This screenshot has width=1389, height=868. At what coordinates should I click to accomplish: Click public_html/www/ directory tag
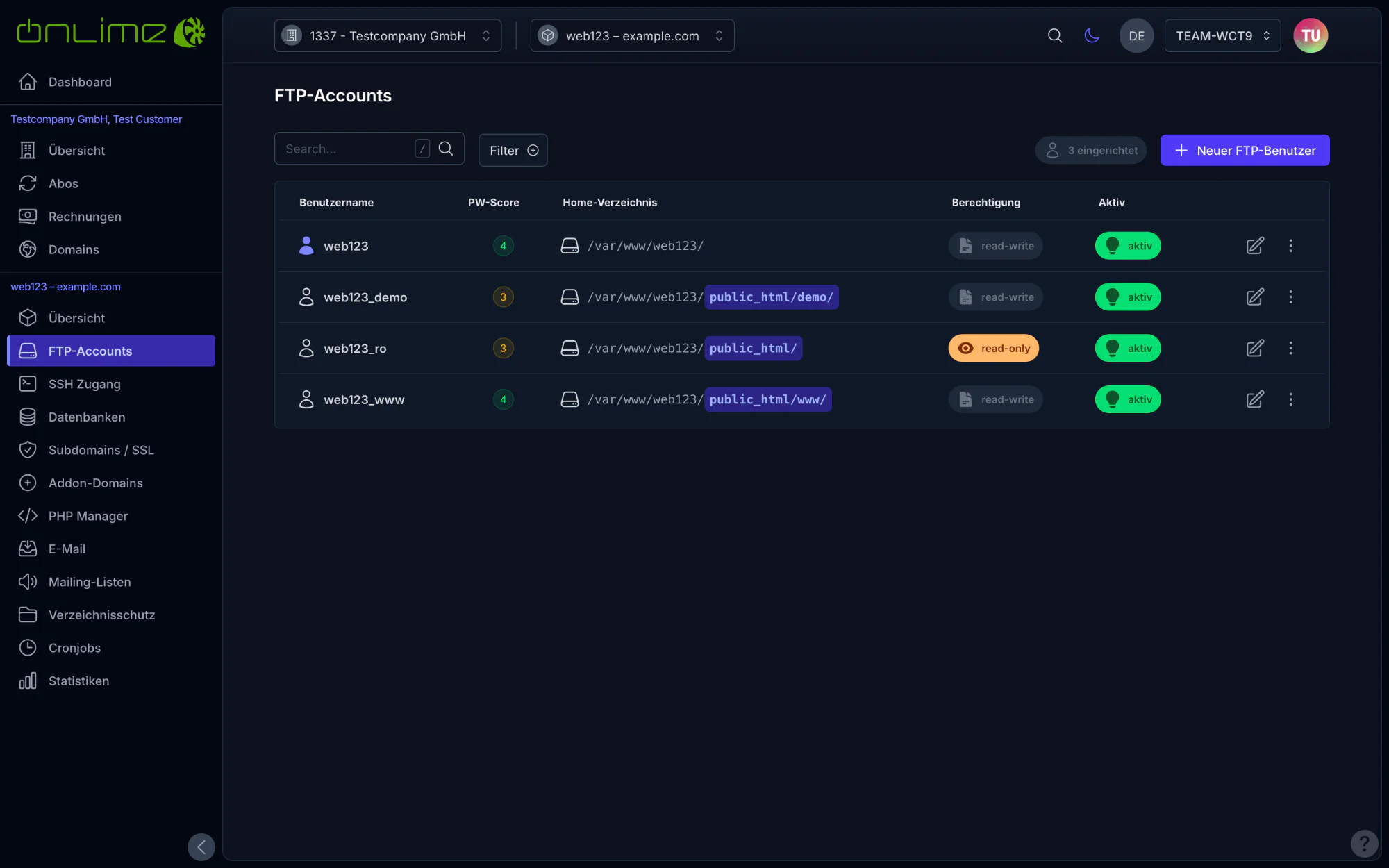tap(767, 399)
